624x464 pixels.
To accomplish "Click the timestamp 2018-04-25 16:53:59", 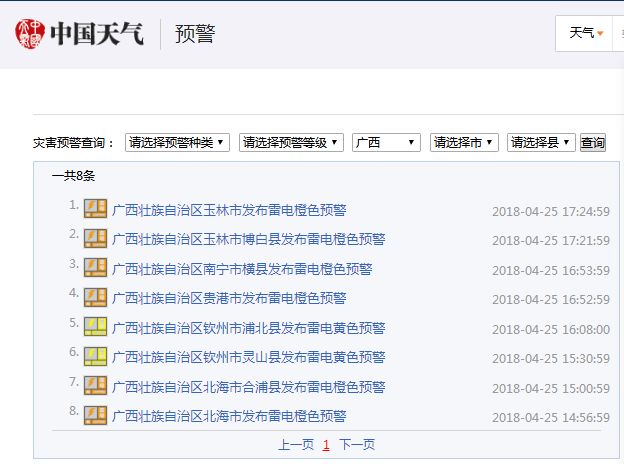I will pyautogui.click(x=551, y=270).
